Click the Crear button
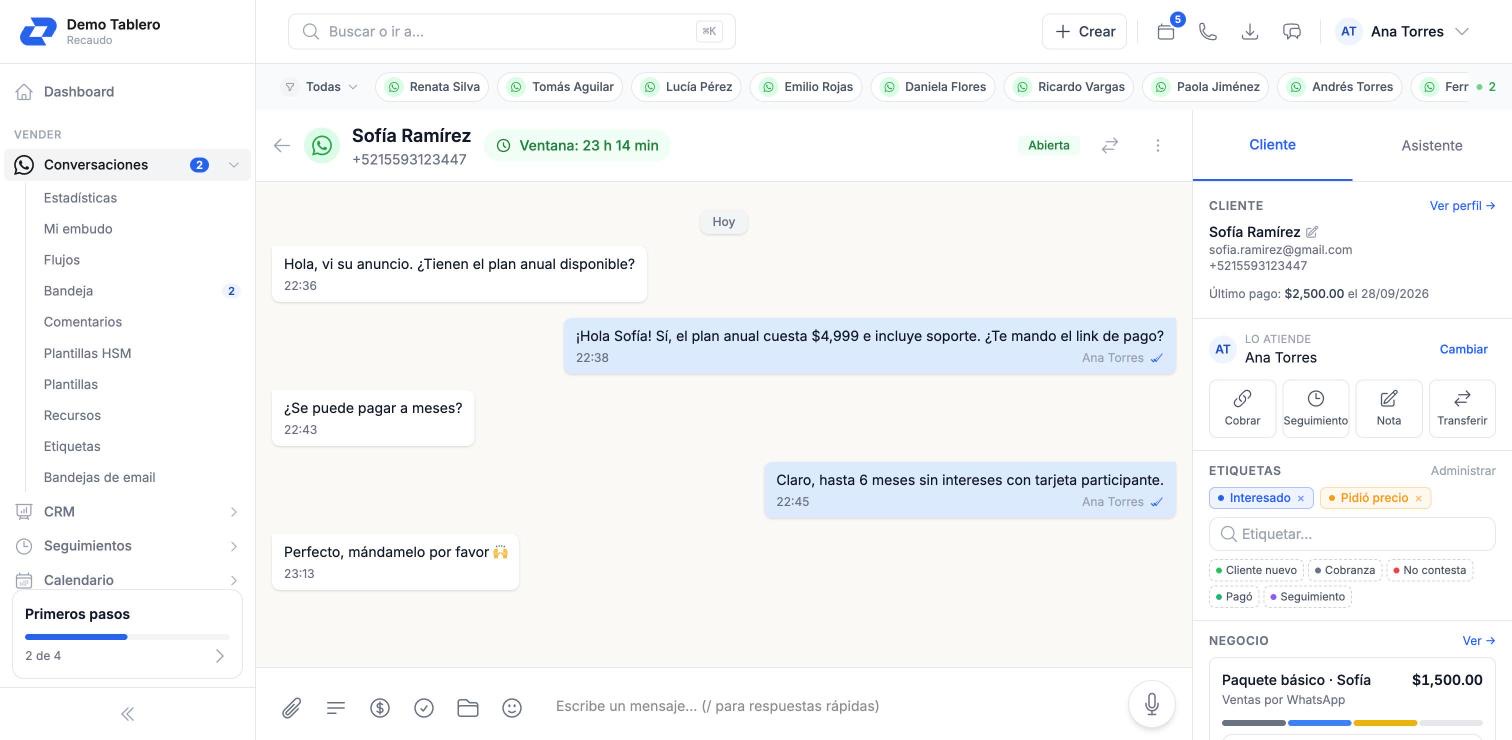This screenshot has height=740, width=1512. [x=1085, y=31]
